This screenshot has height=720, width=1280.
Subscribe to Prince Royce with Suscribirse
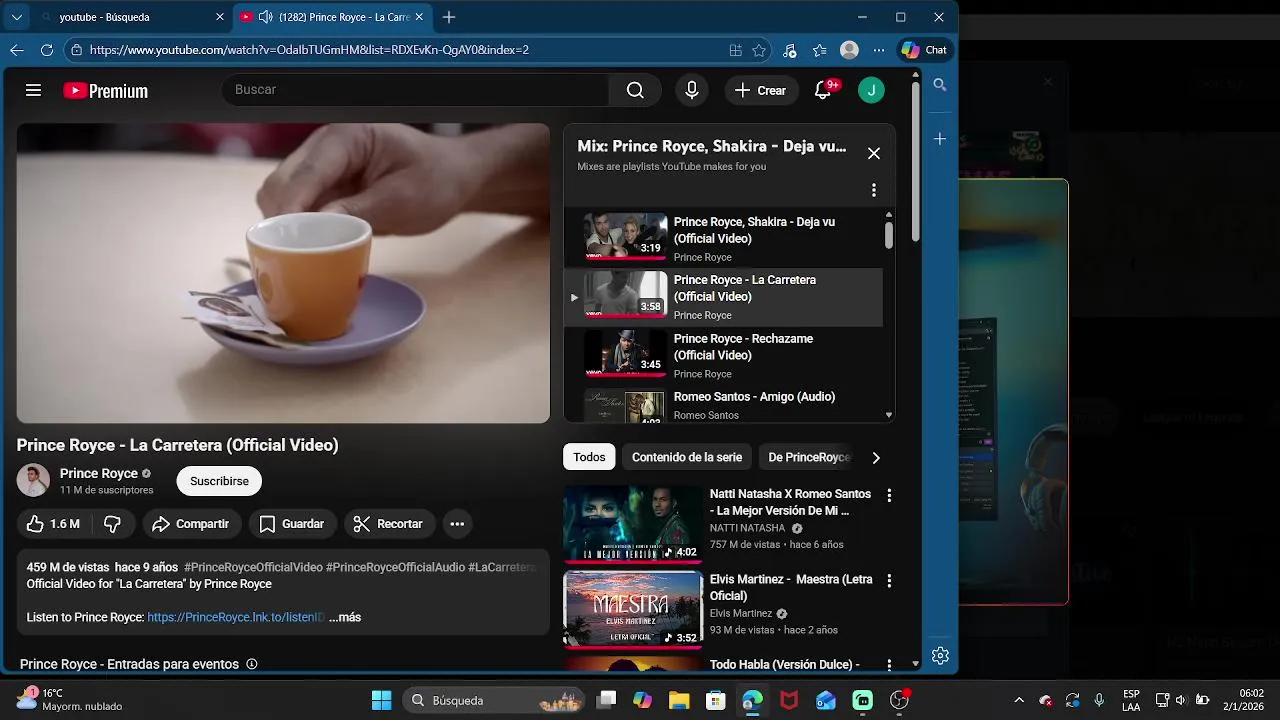[x=219, y=481]
